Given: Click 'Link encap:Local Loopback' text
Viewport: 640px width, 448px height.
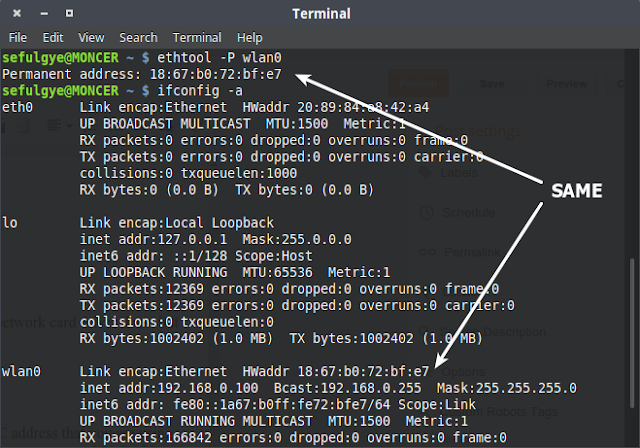Looking at the screenshot, I should [177, 223].
